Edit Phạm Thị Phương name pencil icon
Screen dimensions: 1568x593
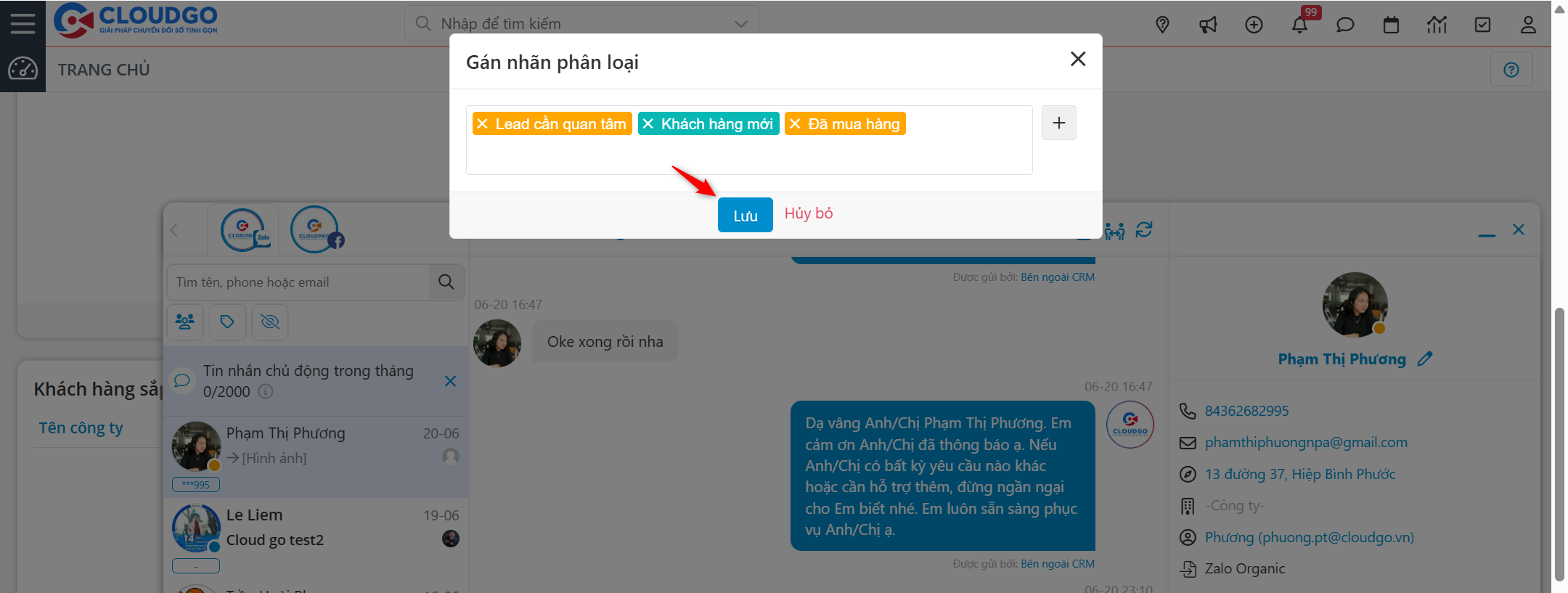pyautogui.click(x=1425, y=359)
